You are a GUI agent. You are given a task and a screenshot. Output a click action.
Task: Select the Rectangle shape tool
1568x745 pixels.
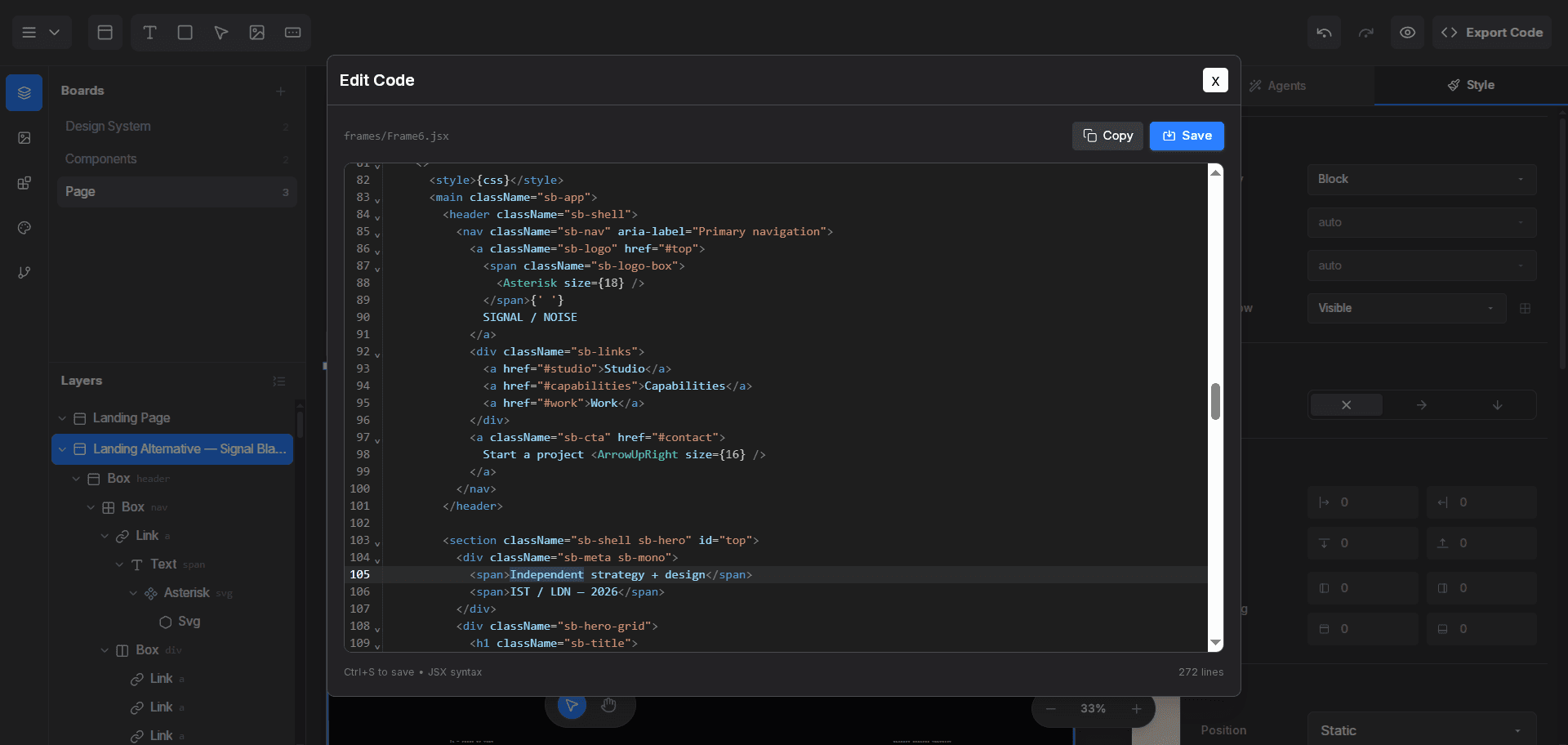click(x=185, y=33)
